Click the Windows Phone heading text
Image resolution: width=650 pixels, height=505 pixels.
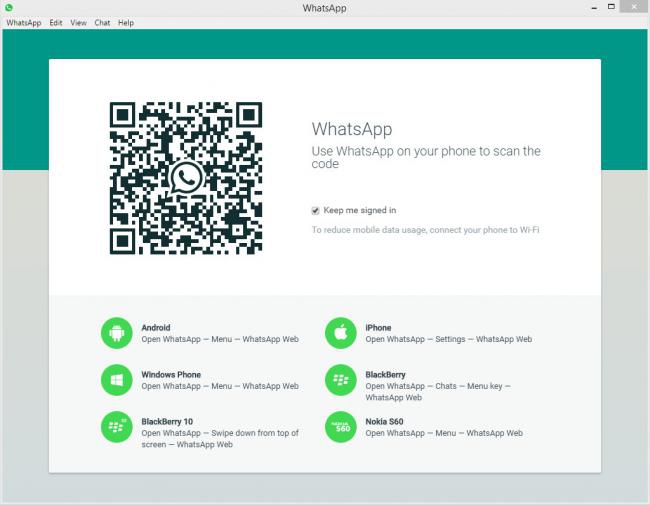coord(171,374)
